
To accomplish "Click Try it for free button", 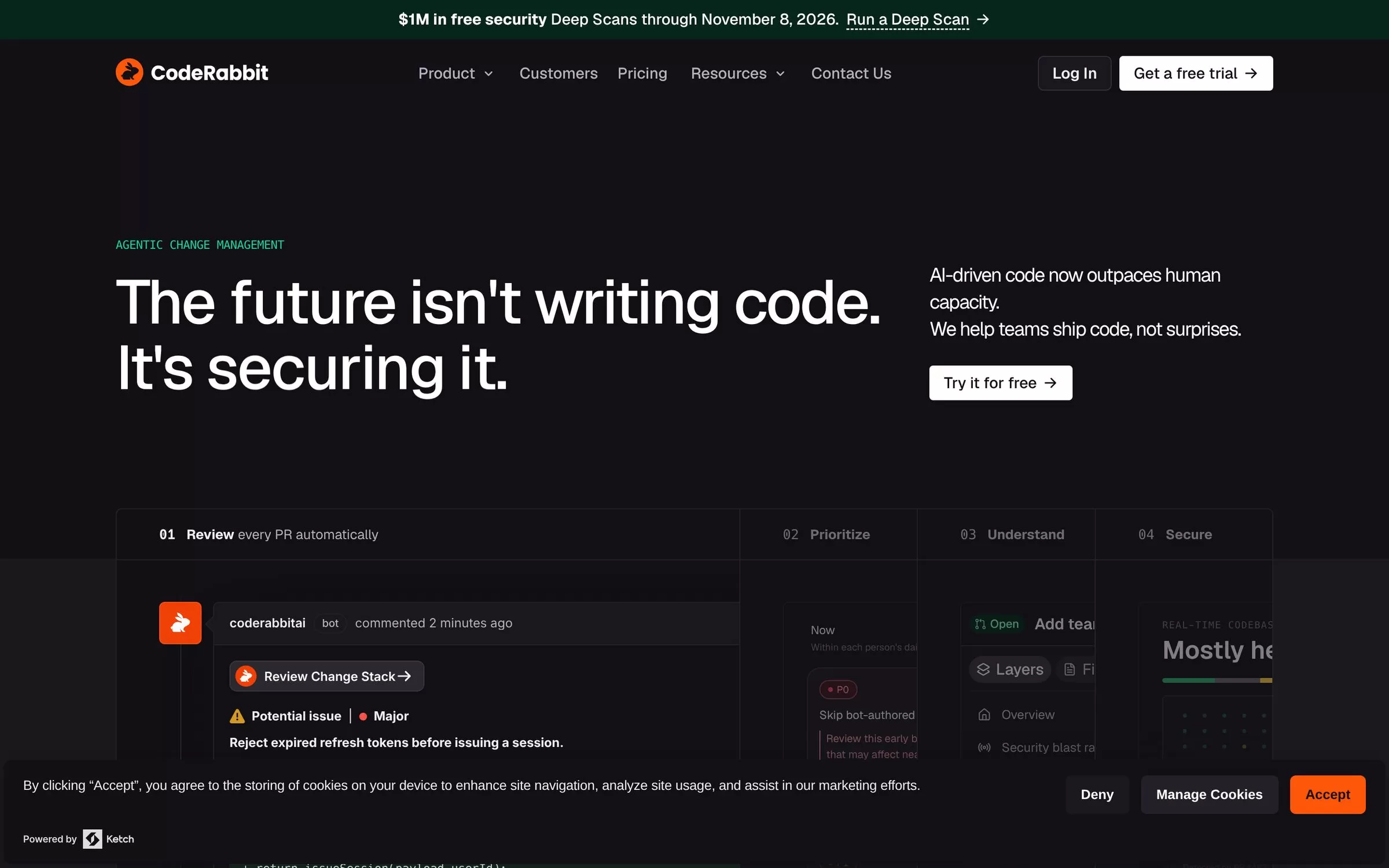I will click(x=1001, y=382).
